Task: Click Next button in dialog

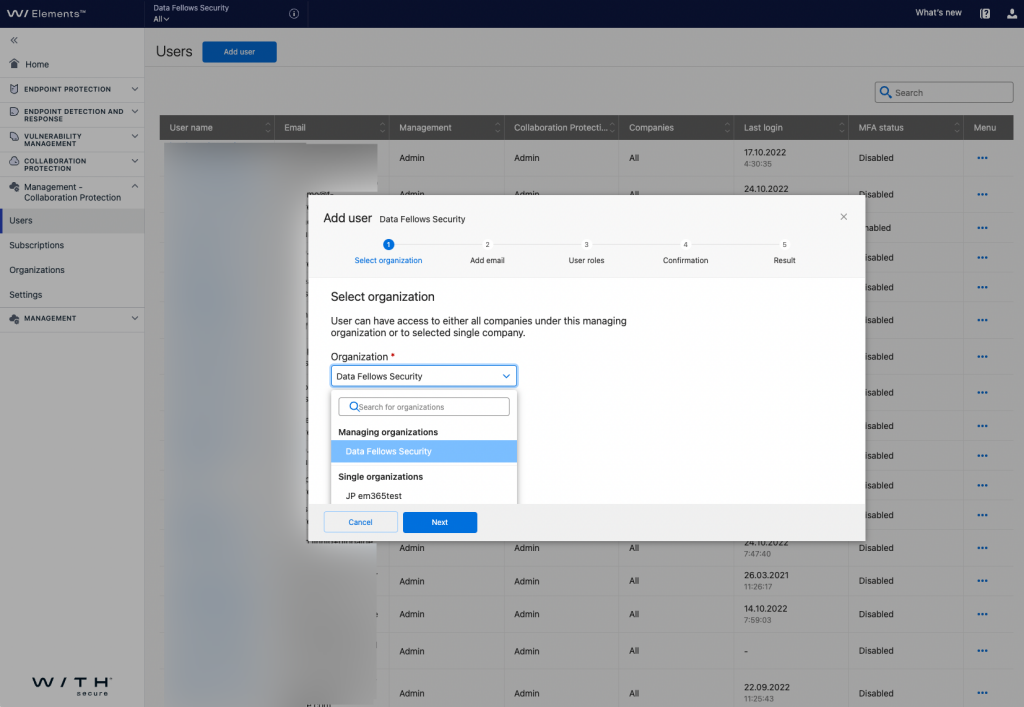Action: pyautogui.click(x=440, y=522)
